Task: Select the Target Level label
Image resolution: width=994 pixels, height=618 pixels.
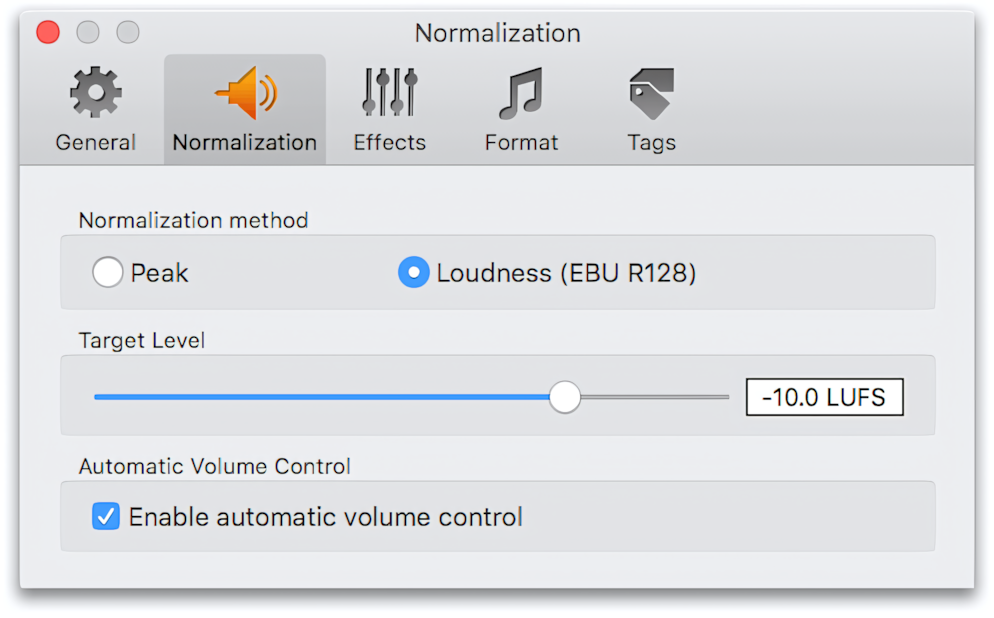Action: click(142, 340)
